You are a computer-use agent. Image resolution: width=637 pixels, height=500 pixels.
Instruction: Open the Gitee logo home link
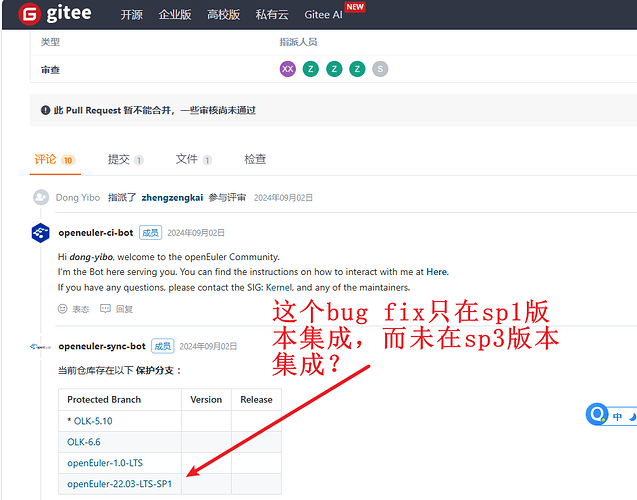coord(55,13)
